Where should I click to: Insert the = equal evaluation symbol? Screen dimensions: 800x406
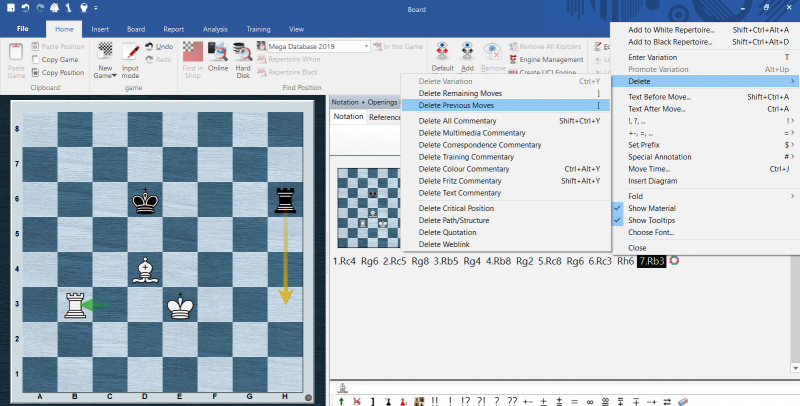(x=574, y=401)
